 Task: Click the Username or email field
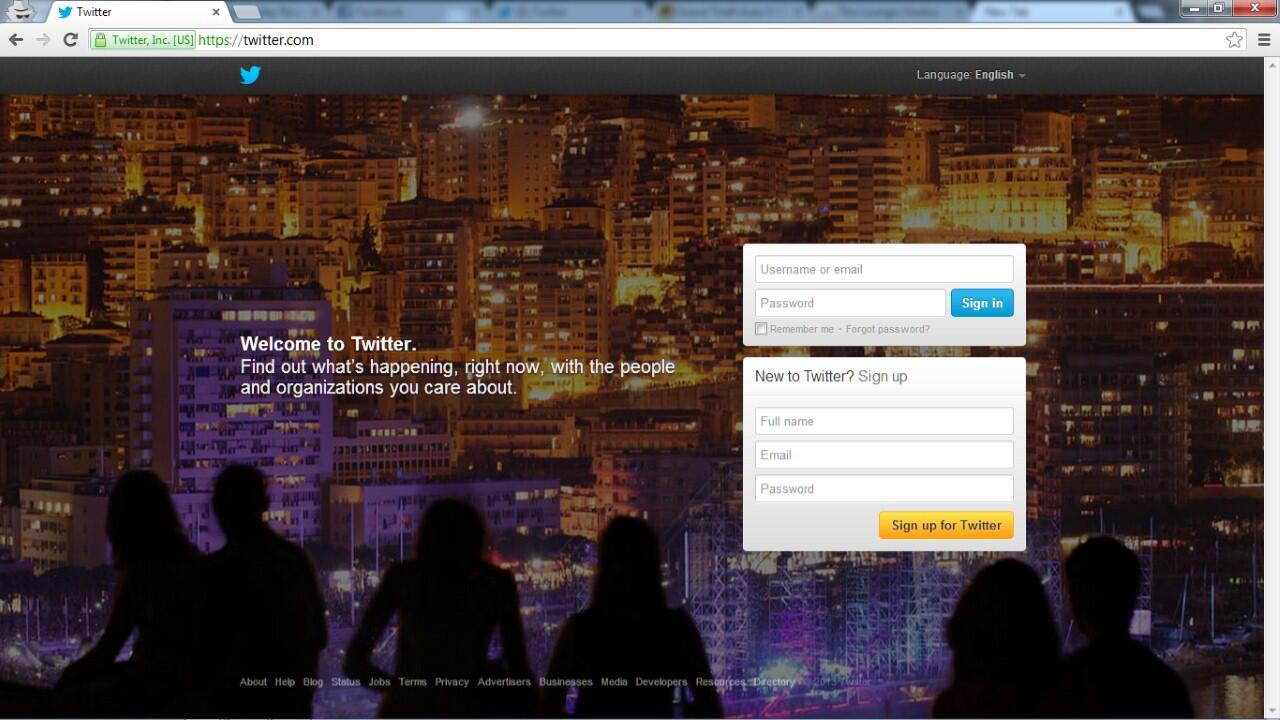[884, 269]
